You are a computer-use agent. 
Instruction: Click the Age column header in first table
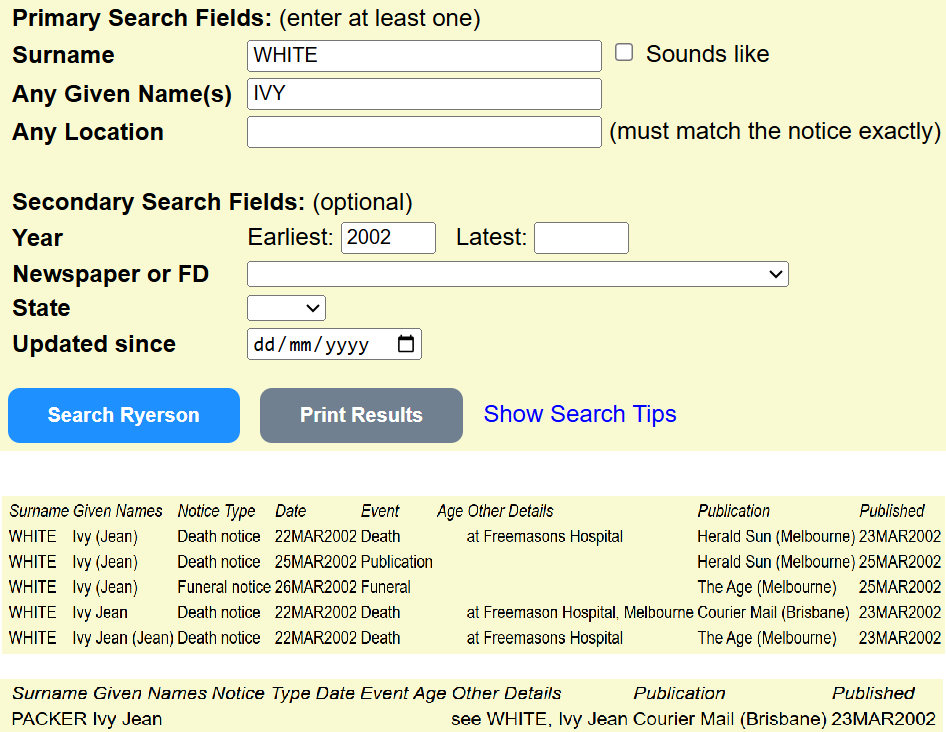click(450, 511)
